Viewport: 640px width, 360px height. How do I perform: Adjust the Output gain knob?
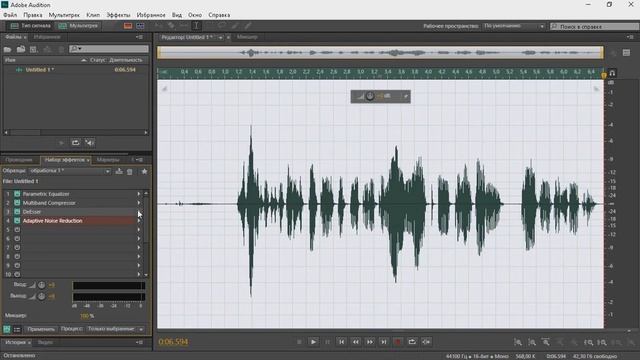(x=42, y=296)
